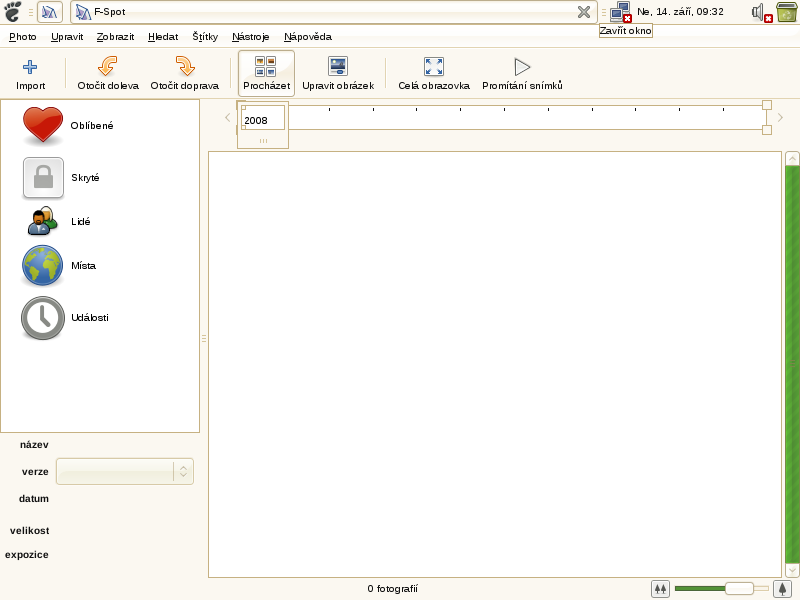The width and height of the screenshot is (800, 600).
Task: Click the scrollbar down arrow
Action: 792,570
